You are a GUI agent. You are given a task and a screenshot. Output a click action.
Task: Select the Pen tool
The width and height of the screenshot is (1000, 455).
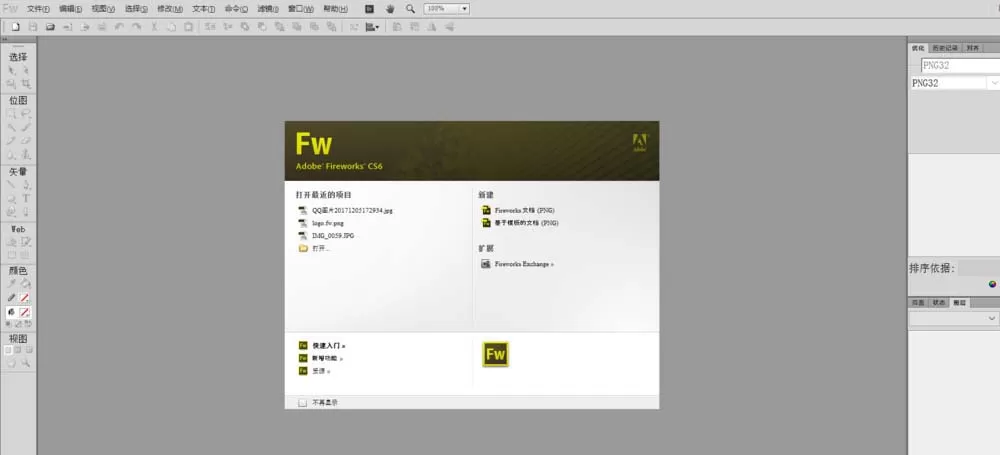(26, 184)
